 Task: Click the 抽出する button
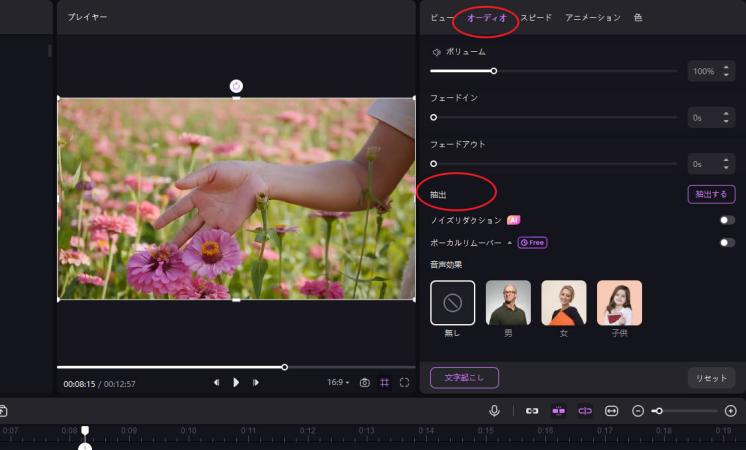point(711,194)
